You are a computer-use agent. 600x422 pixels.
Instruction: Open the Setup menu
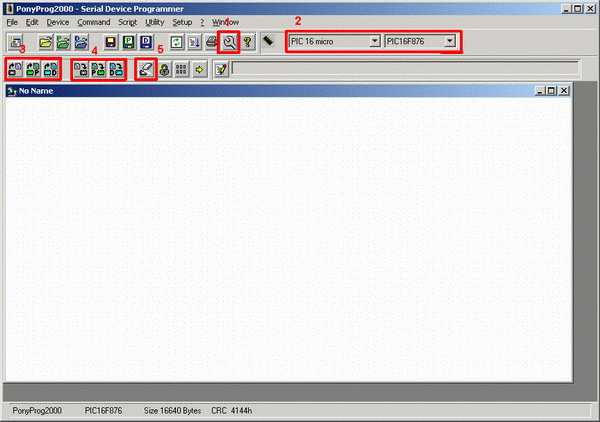[x=182, y=22]
